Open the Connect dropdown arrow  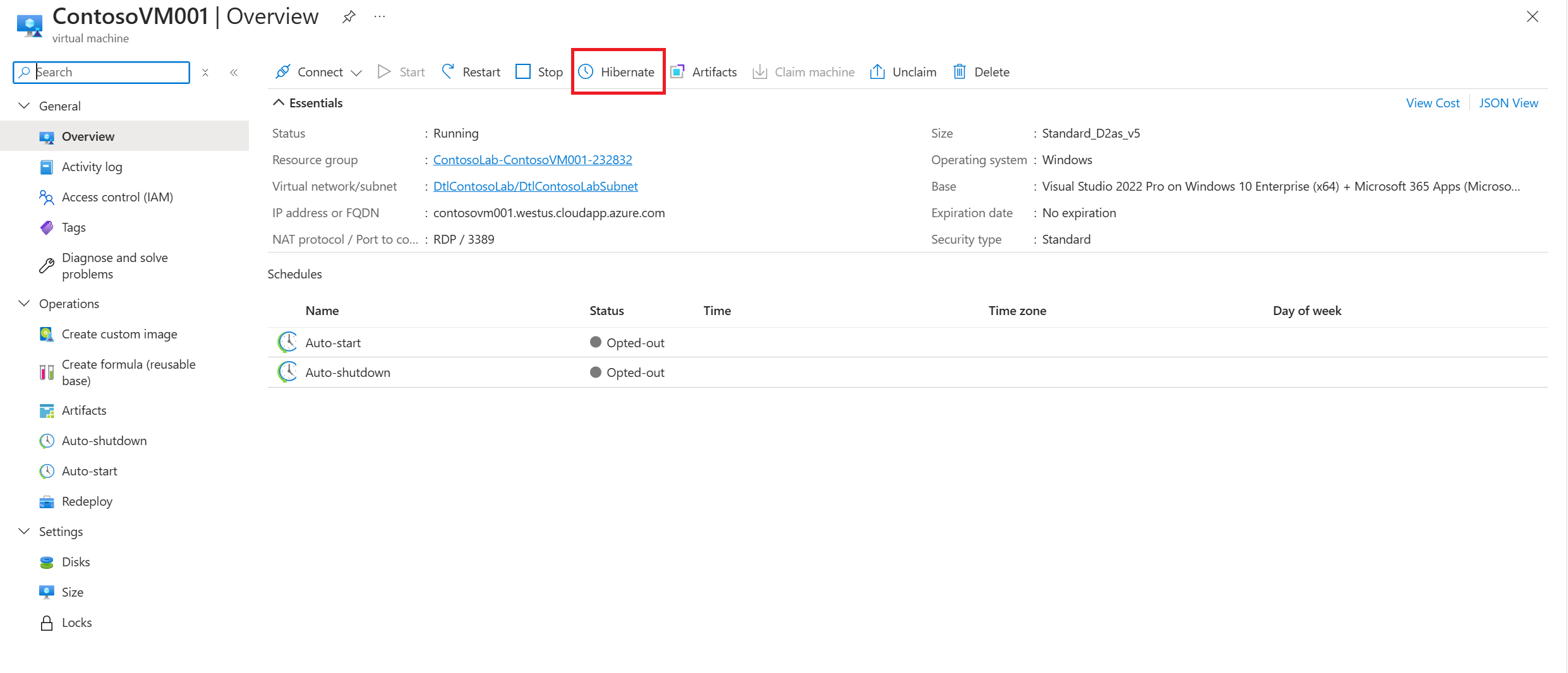356,73
